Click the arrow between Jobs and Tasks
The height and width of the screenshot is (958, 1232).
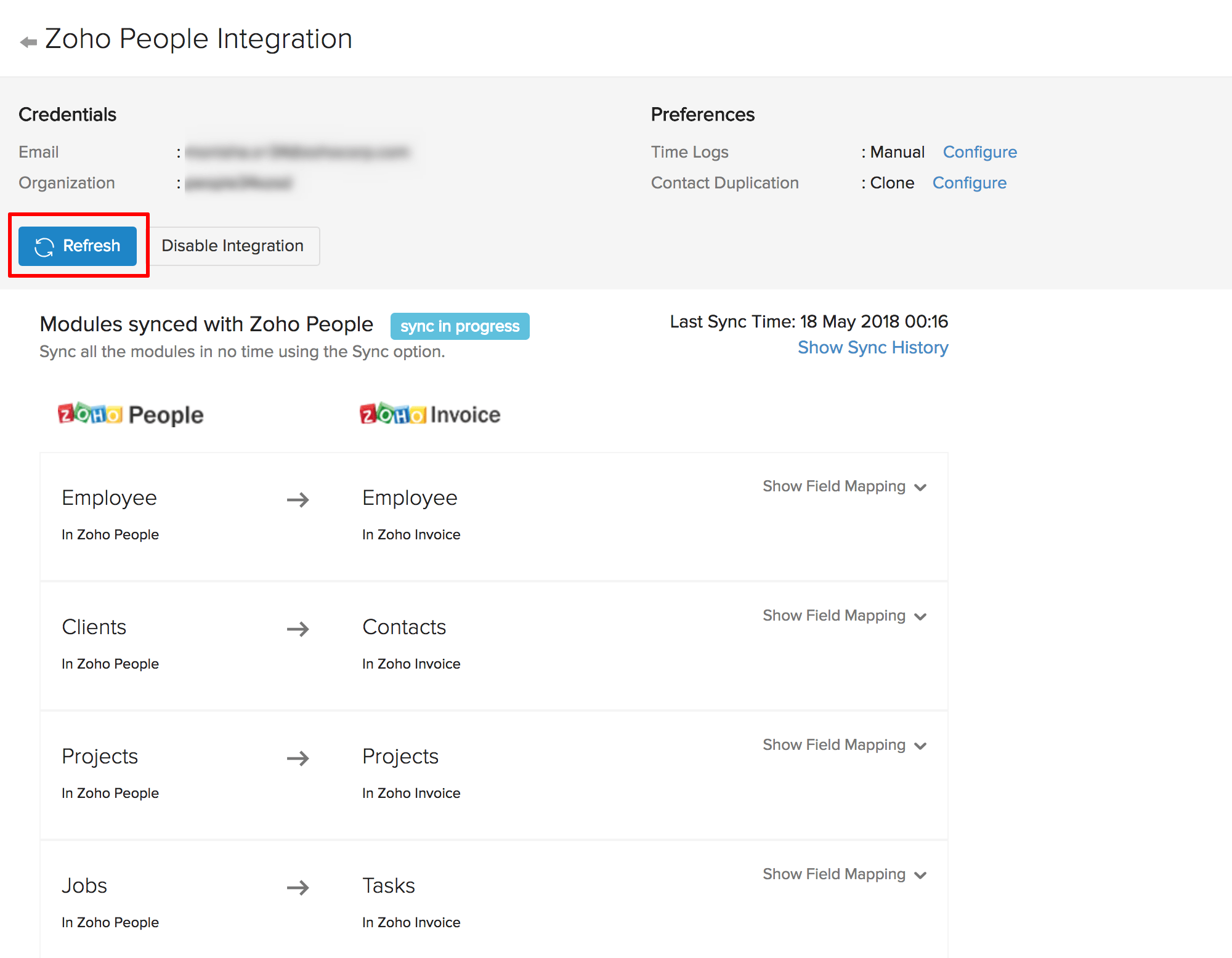[x=298, y=887]
